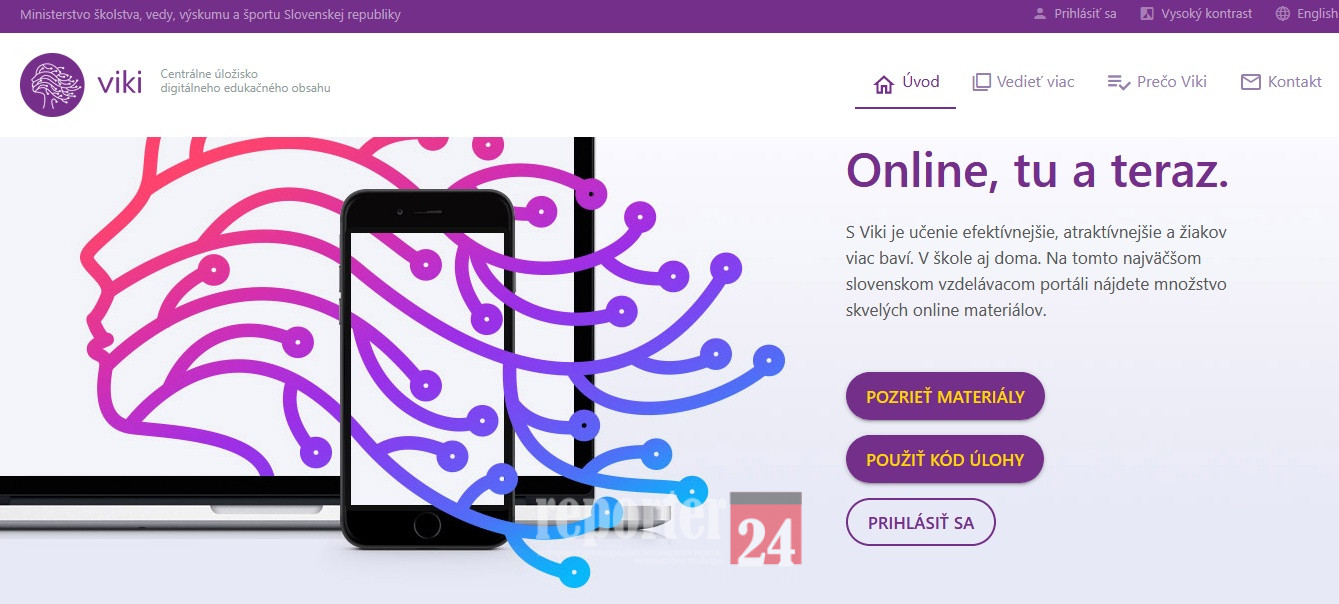
Task: Click the POUŽIŤ KÓD ÚLOHY button
Action: click(x=945, y=460)
